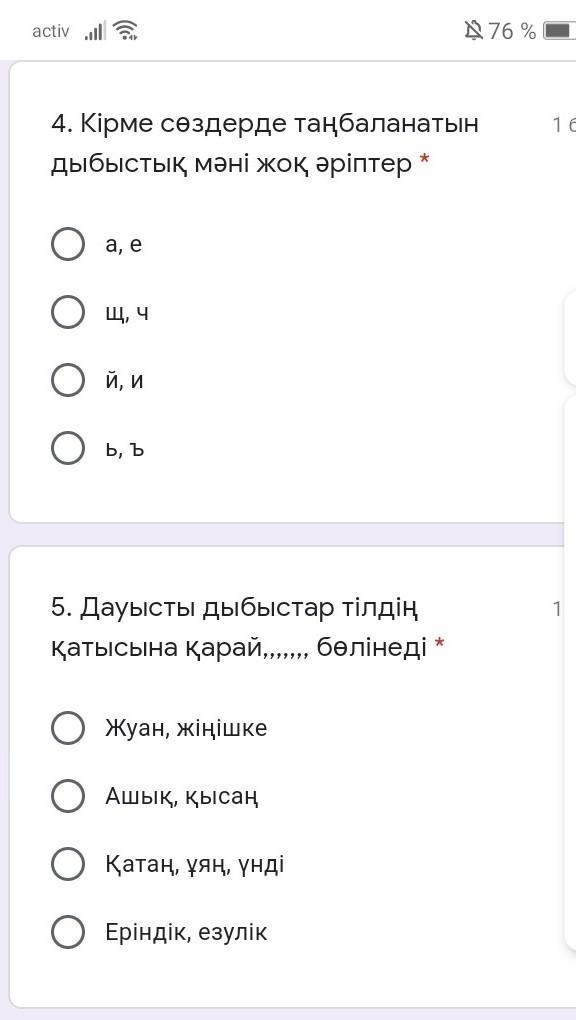576x1020 pixels.
Task: Select the 'ь, ъ' answer
Action: (68, 448)
